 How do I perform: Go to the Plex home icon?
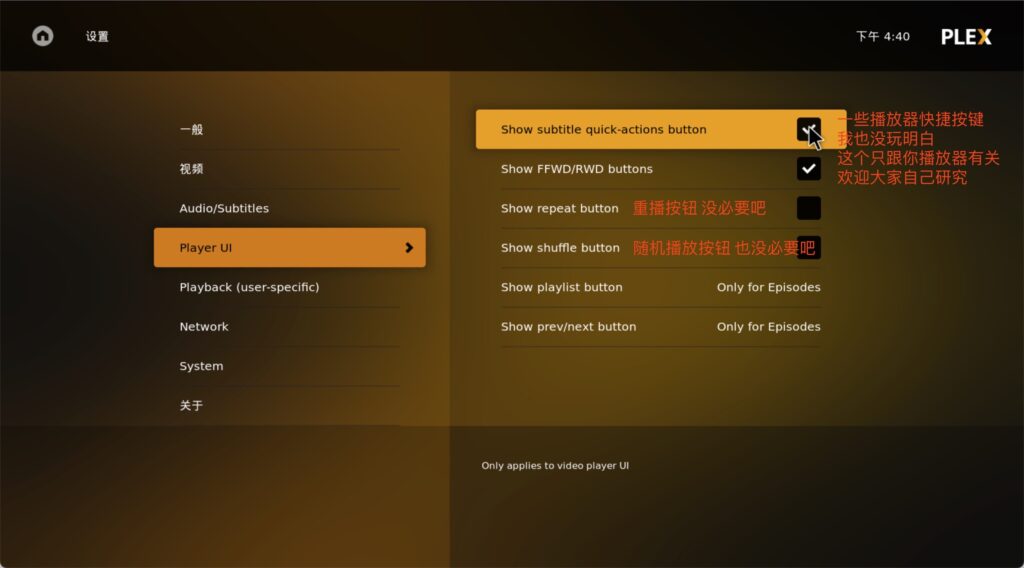[x=43, y=36]
